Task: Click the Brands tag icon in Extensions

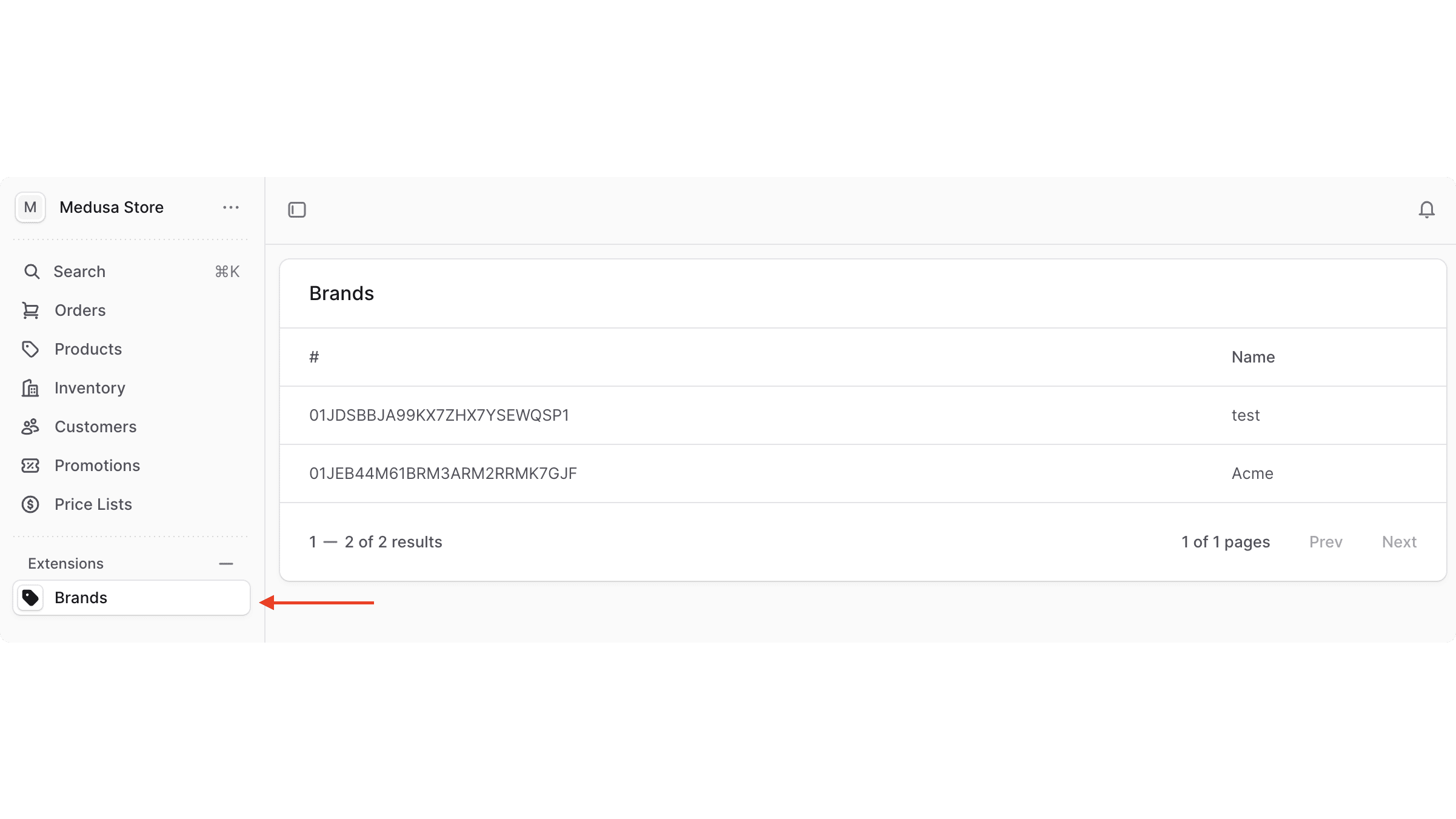Action: coord(30,597)
